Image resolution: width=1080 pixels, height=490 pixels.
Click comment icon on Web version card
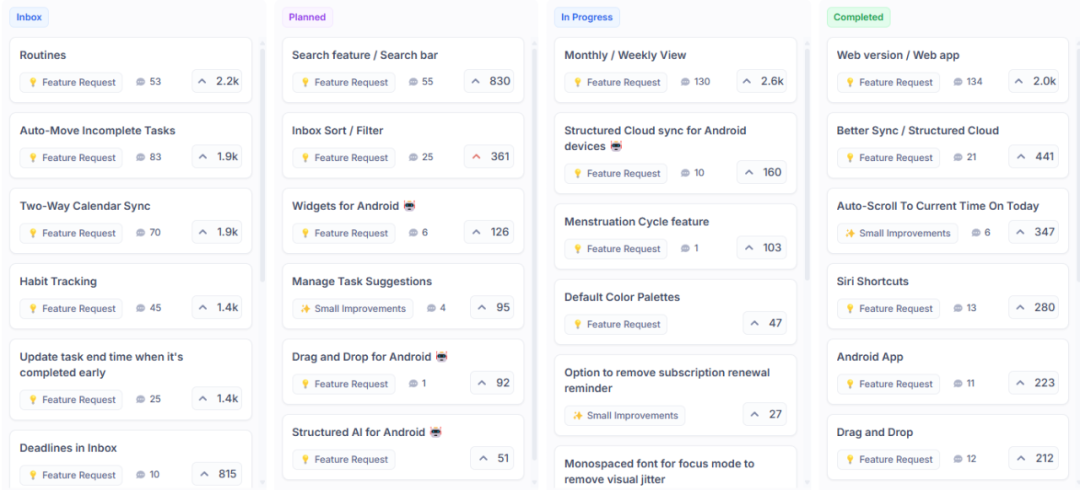(958, 82)
